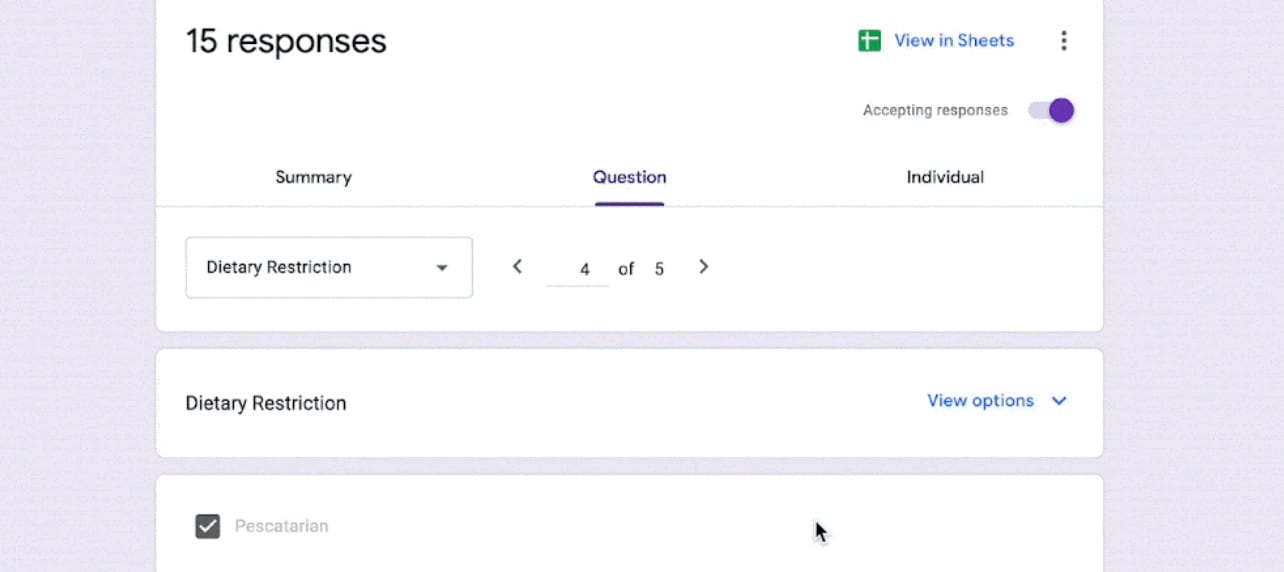Click the Dietary Restriction question card title
Image resolution: width=1284 pixels, height=572 pixels.
[266, 403]
